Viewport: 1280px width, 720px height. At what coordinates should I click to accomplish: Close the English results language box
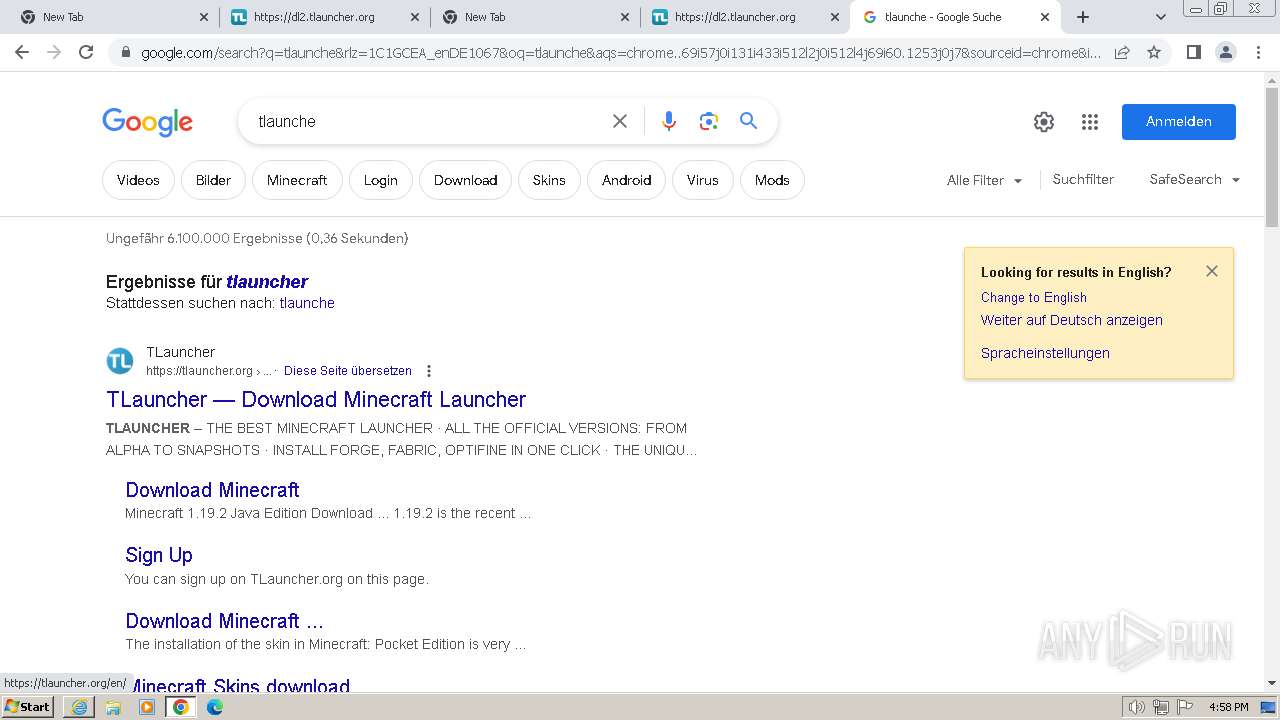tap(1212, 271)
